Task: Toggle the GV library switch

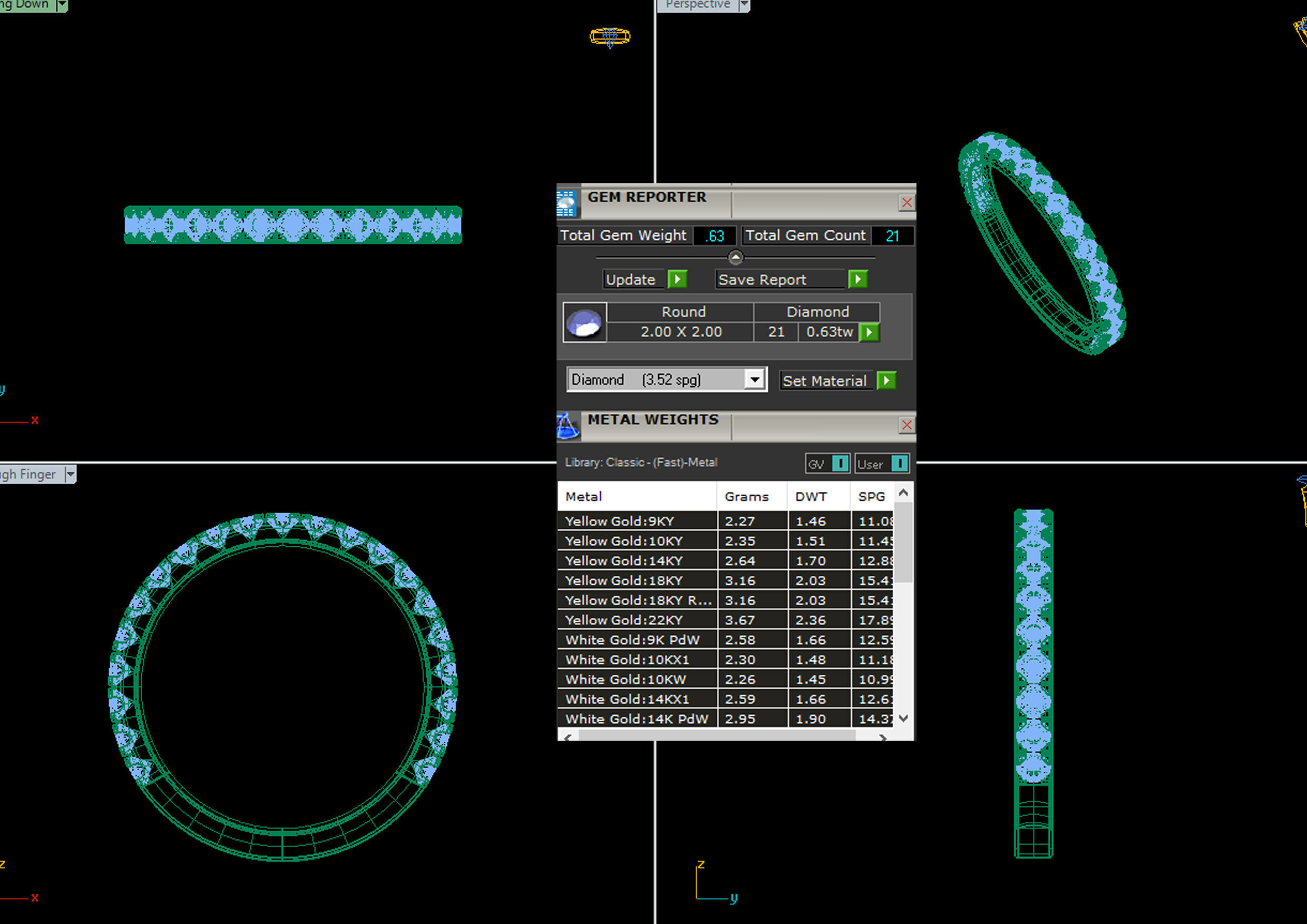Action: point(840,464)
